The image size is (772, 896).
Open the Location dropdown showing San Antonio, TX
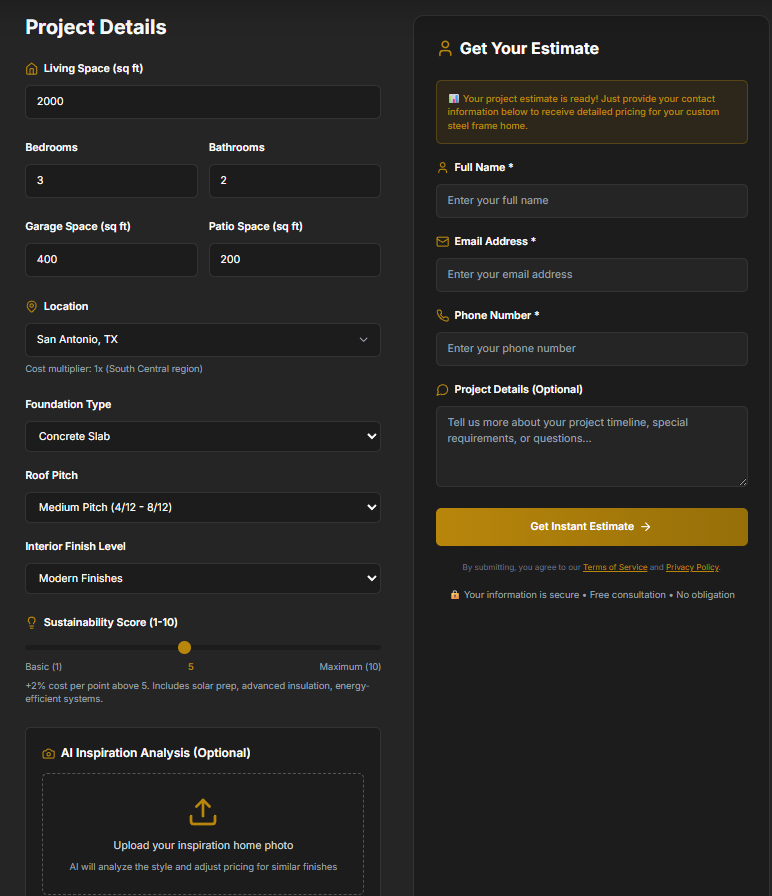point(202,340)
